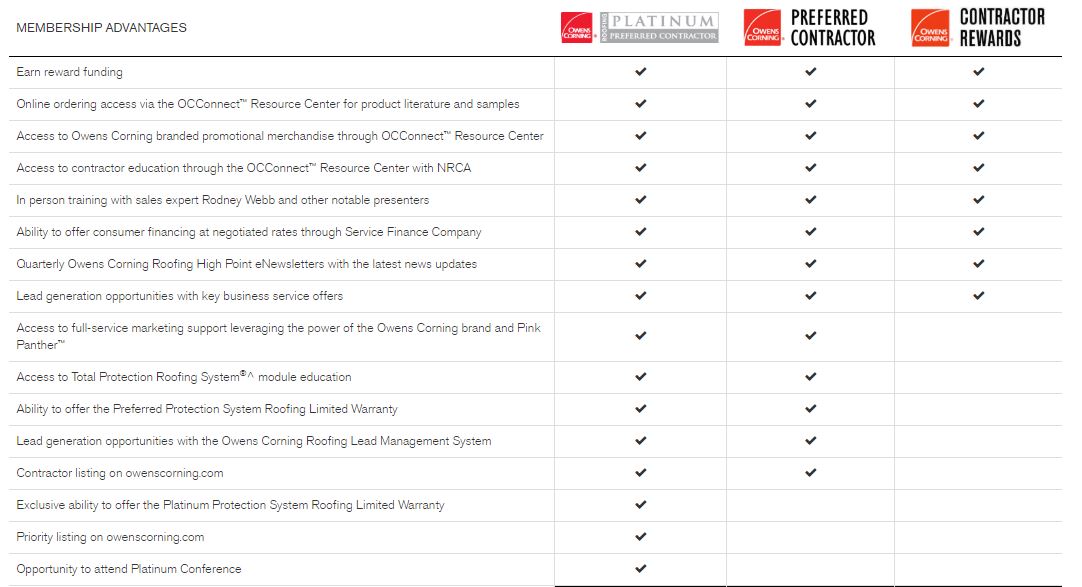This screenshot has width=1082, height=587.
Task: Click the Owens Corning Preferred Contractor logo
Action: click(810, 28)
